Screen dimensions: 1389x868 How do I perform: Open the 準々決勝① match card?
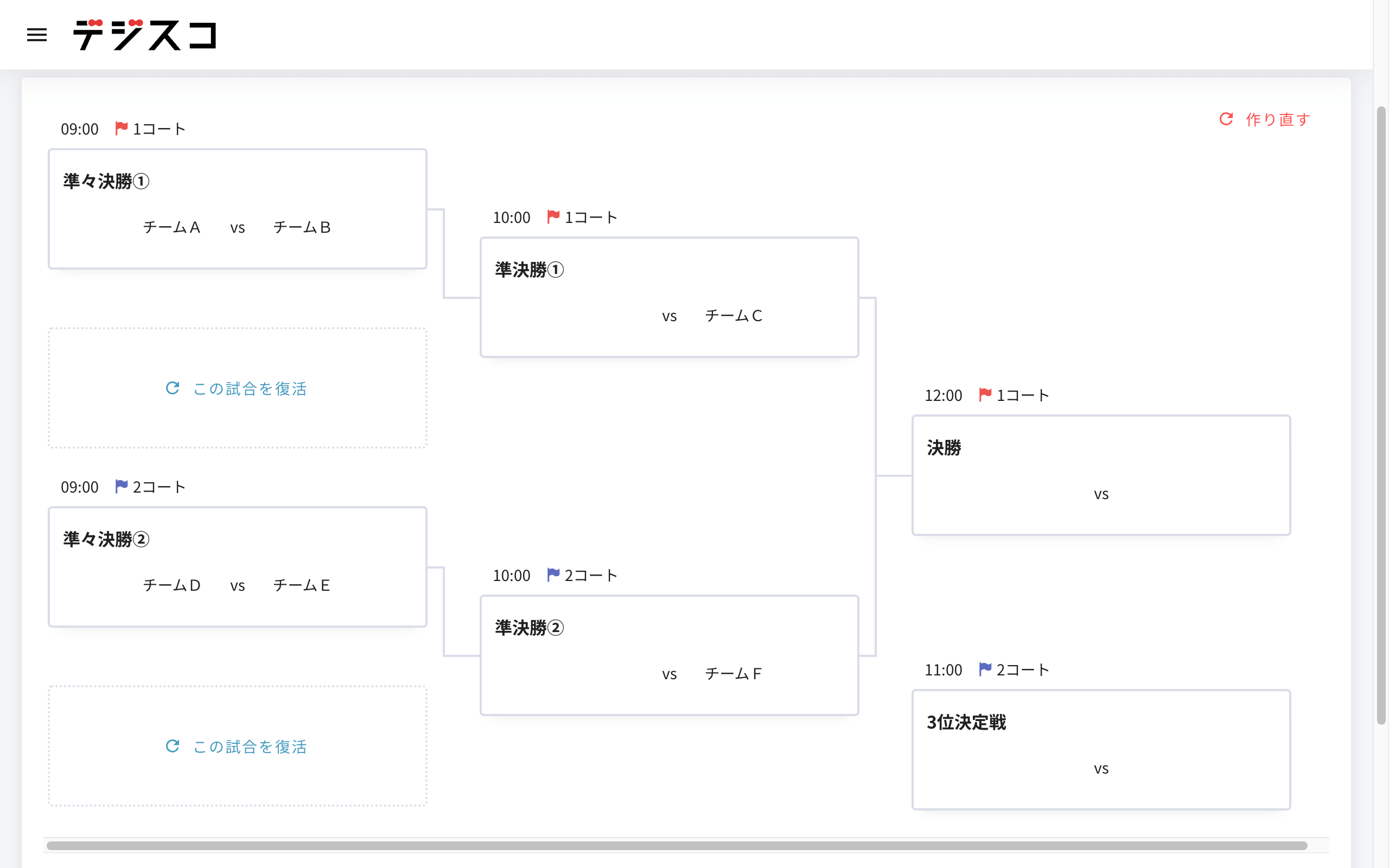pos(238,209)
